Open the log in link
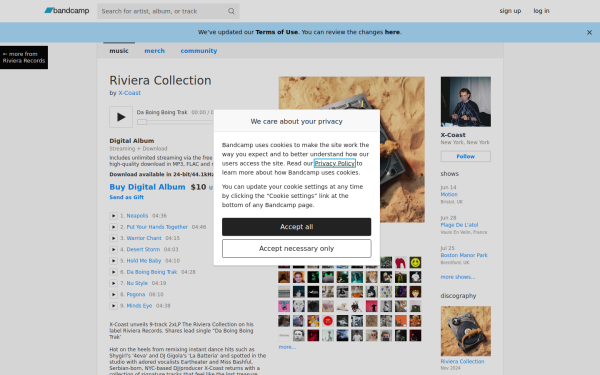The height and width of the screenshot is (375, 600). [x=541, y=11]
